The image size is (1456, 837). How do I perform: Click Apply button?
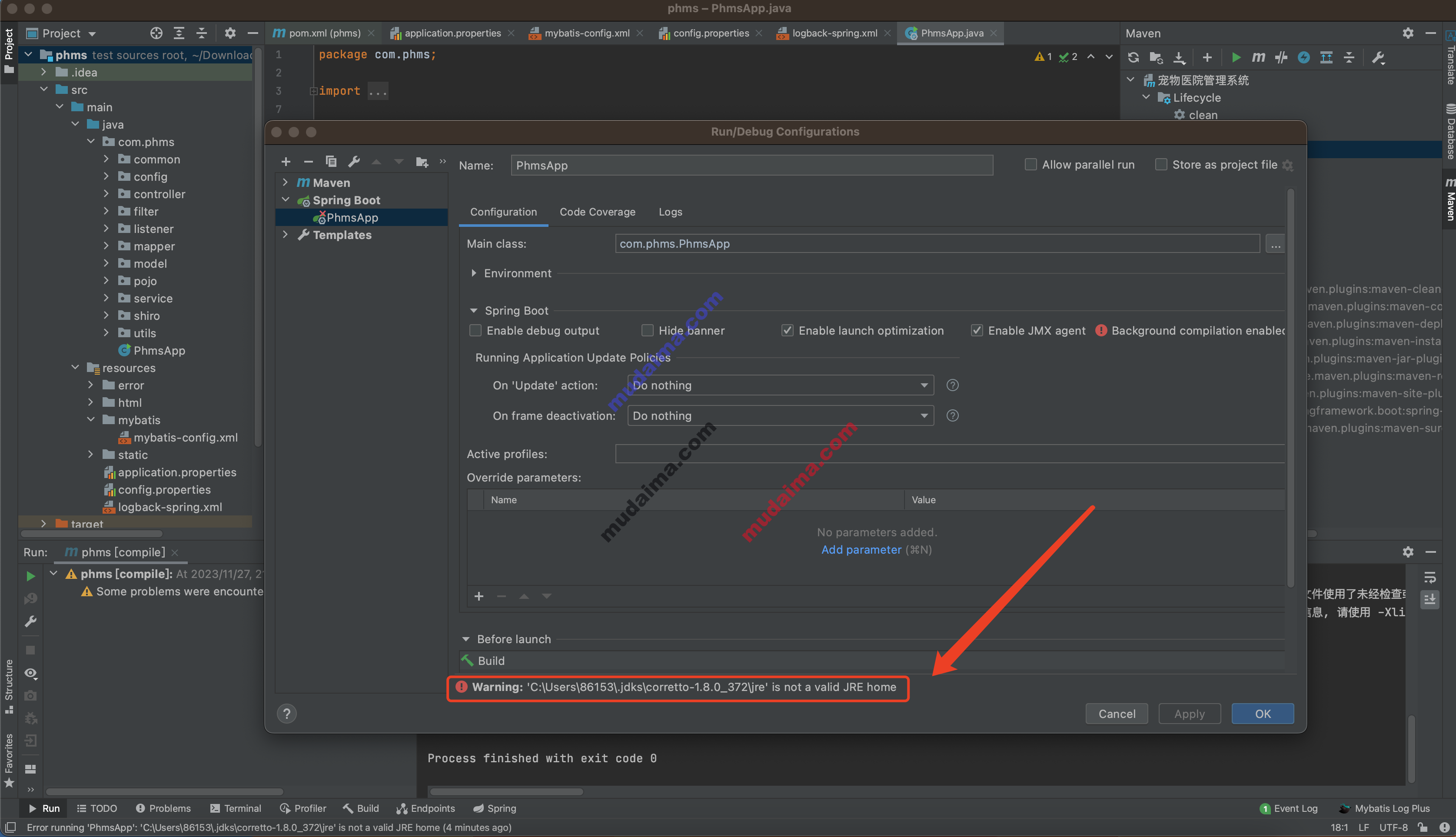[1189, 714]
